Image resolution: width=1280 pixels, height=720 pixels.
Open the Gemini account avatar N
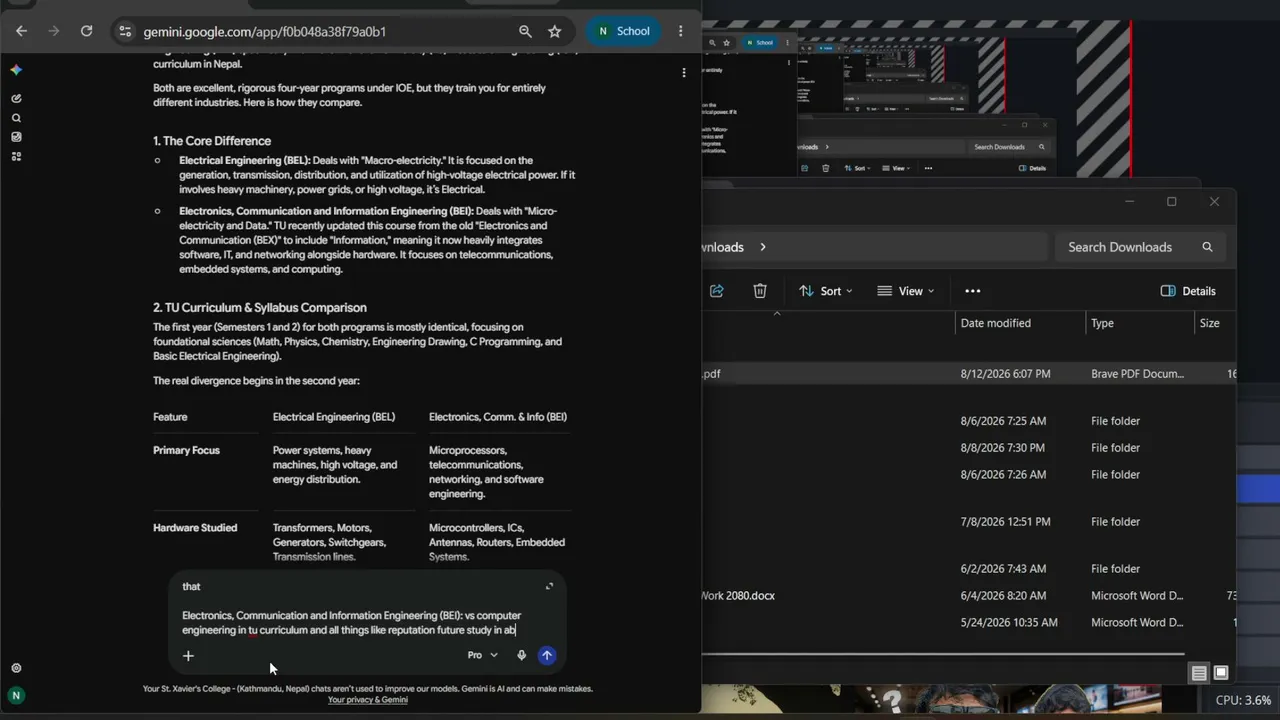16,695
